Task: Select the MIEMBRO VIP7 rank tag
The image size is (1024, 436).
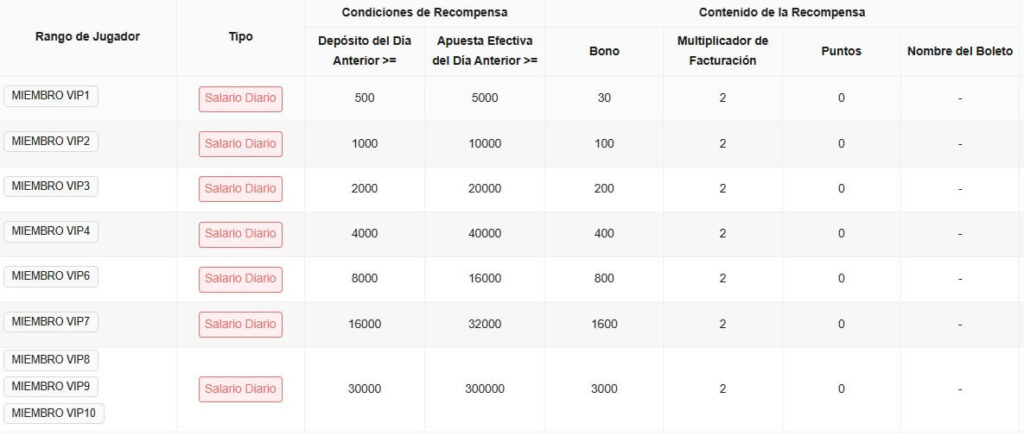Action: [51, 322]
